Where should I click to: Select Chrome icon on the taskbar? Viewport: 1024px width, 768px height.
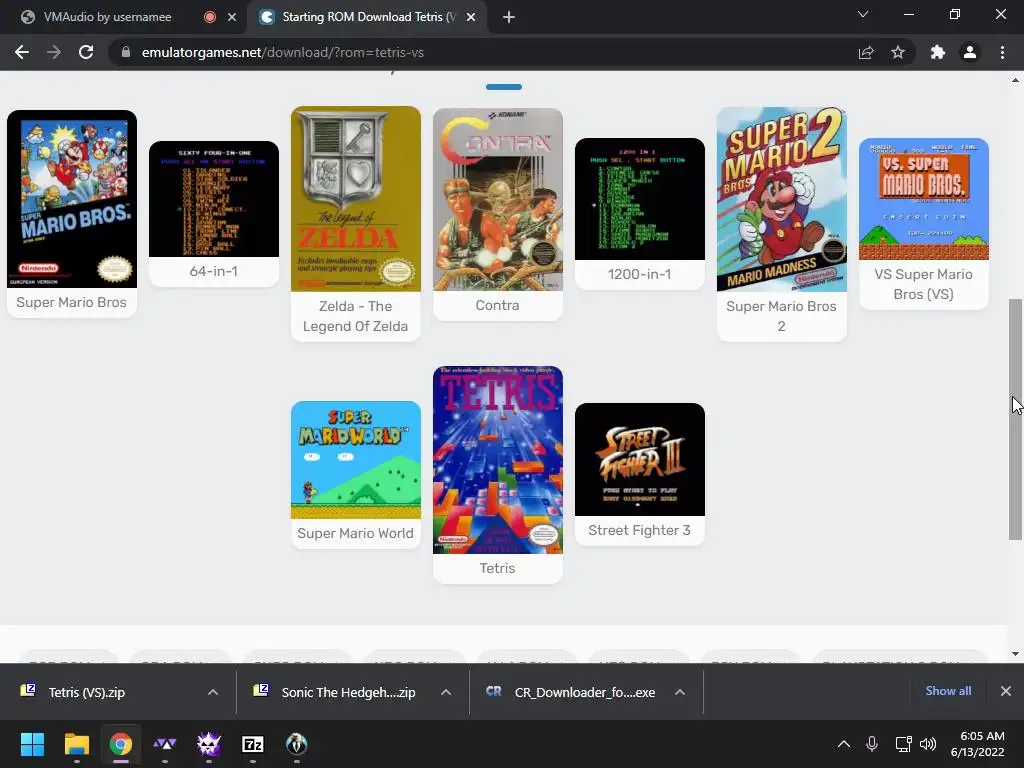[x=121, y=744]
